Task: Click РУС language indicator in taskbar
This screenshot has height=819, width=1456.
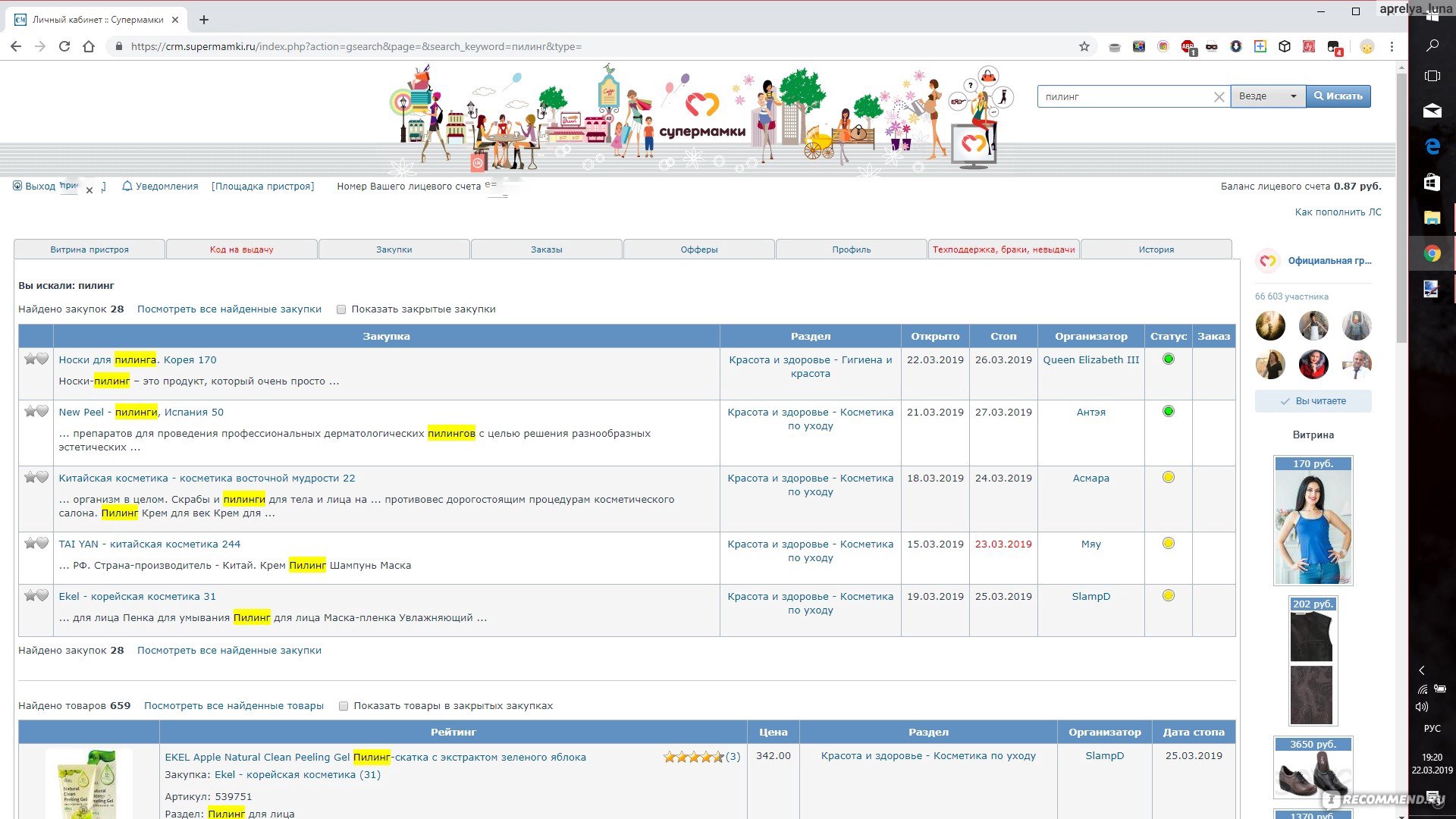Action: point(1432,729)
